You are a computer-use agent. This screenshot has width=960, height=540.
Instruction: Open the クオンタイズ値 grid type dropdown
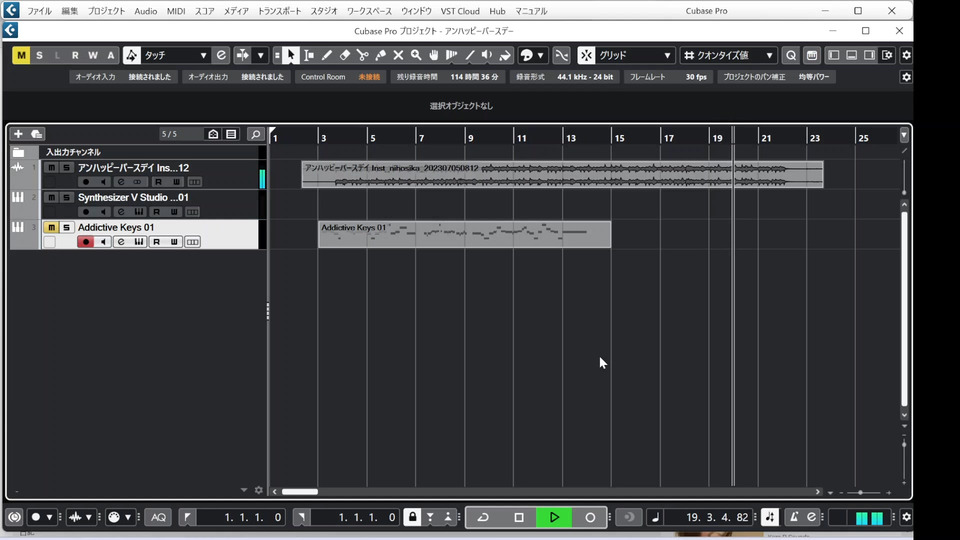[x=729, y=55]
